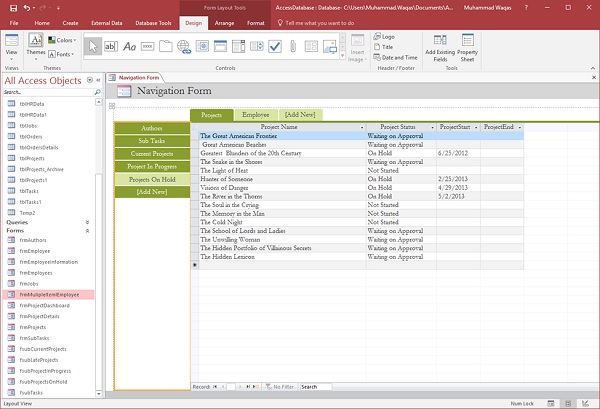Screen dimensions: 600x409
Task: Collapse the Queries group in navigation pane
Action: [x=87, y=222]
